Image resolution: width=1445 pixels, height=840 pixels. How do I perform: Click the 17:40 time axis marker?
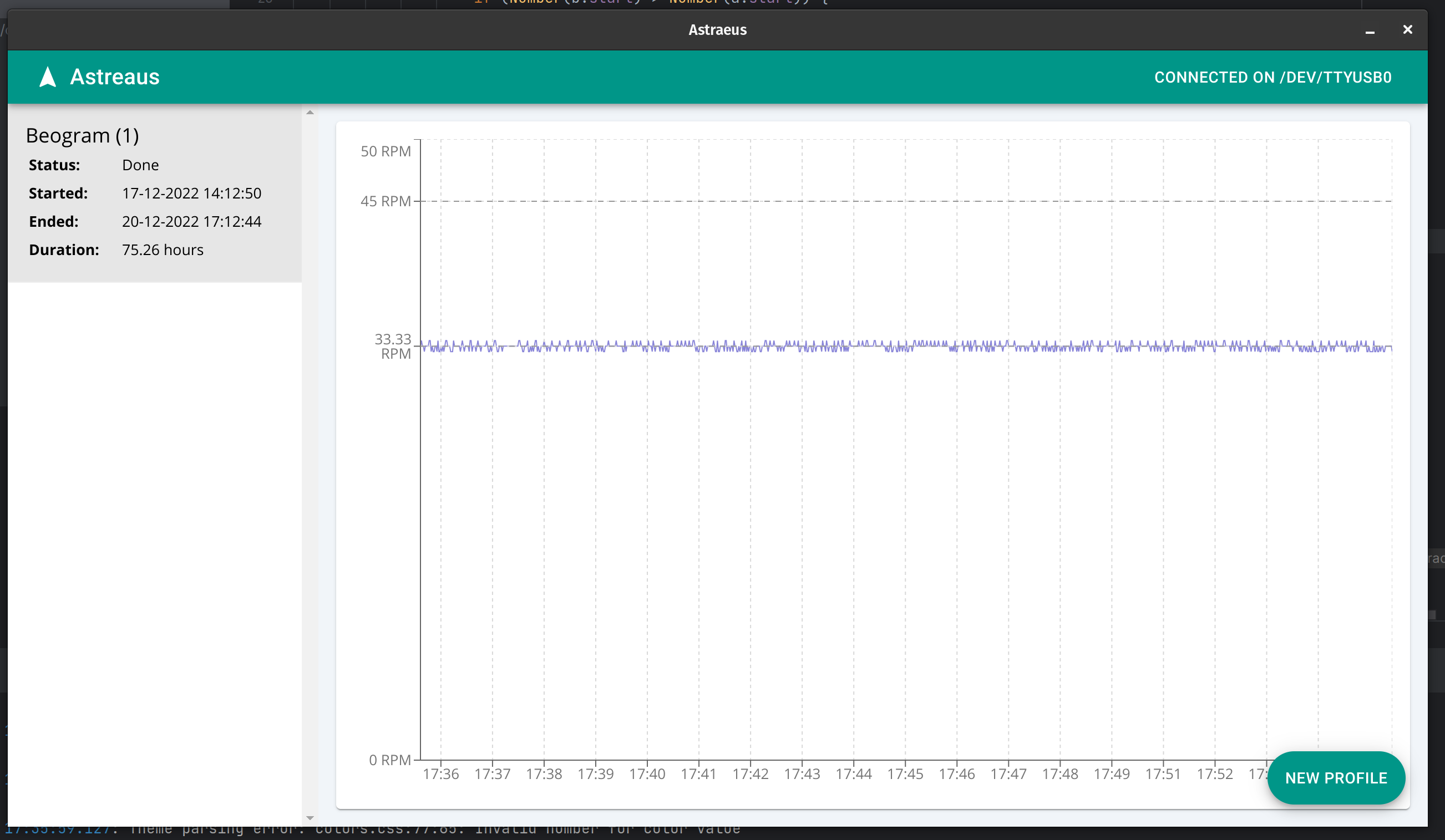pos(647,774)
